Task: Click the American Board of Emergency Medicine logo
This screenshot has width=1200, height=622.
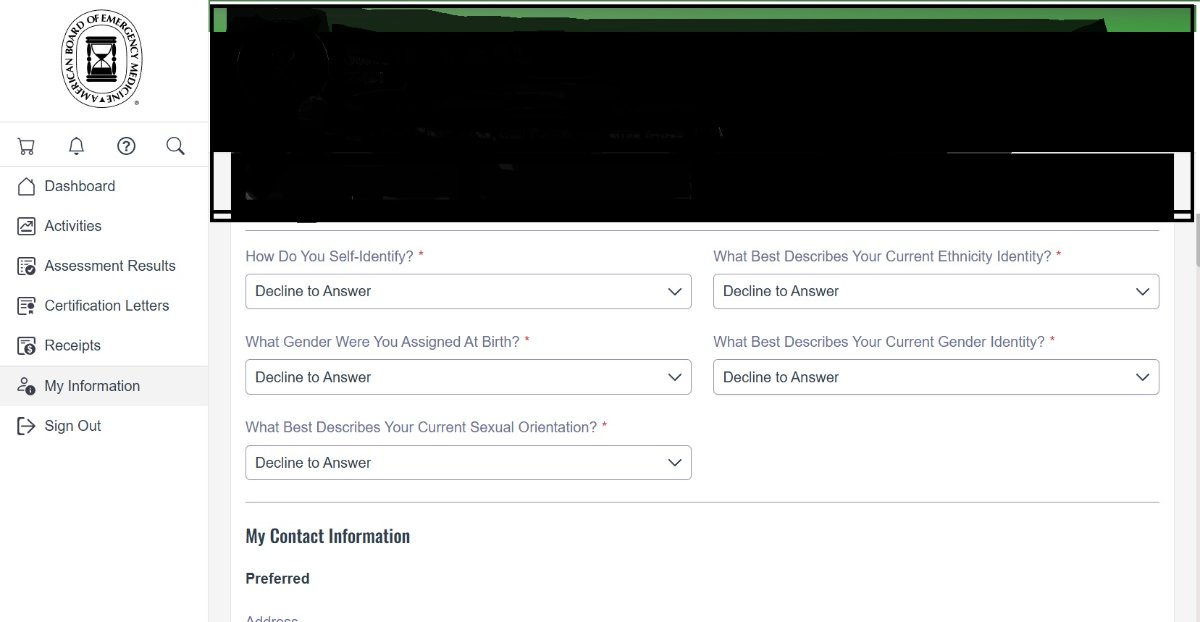Action: (x=102, y=59)
